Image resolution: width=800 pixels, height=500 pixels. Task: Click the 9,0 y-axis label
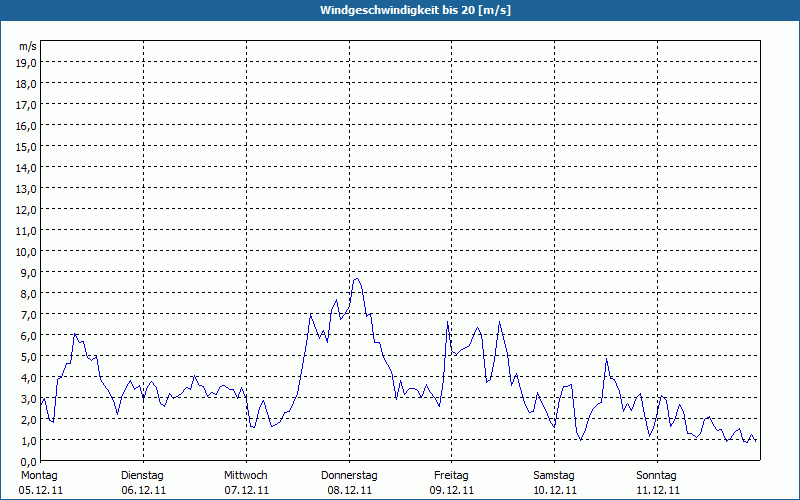(28, 272)
